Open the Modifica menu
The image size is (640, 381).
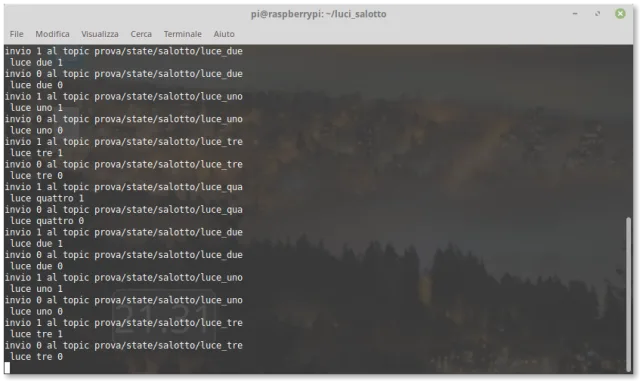tap(52, 34)
